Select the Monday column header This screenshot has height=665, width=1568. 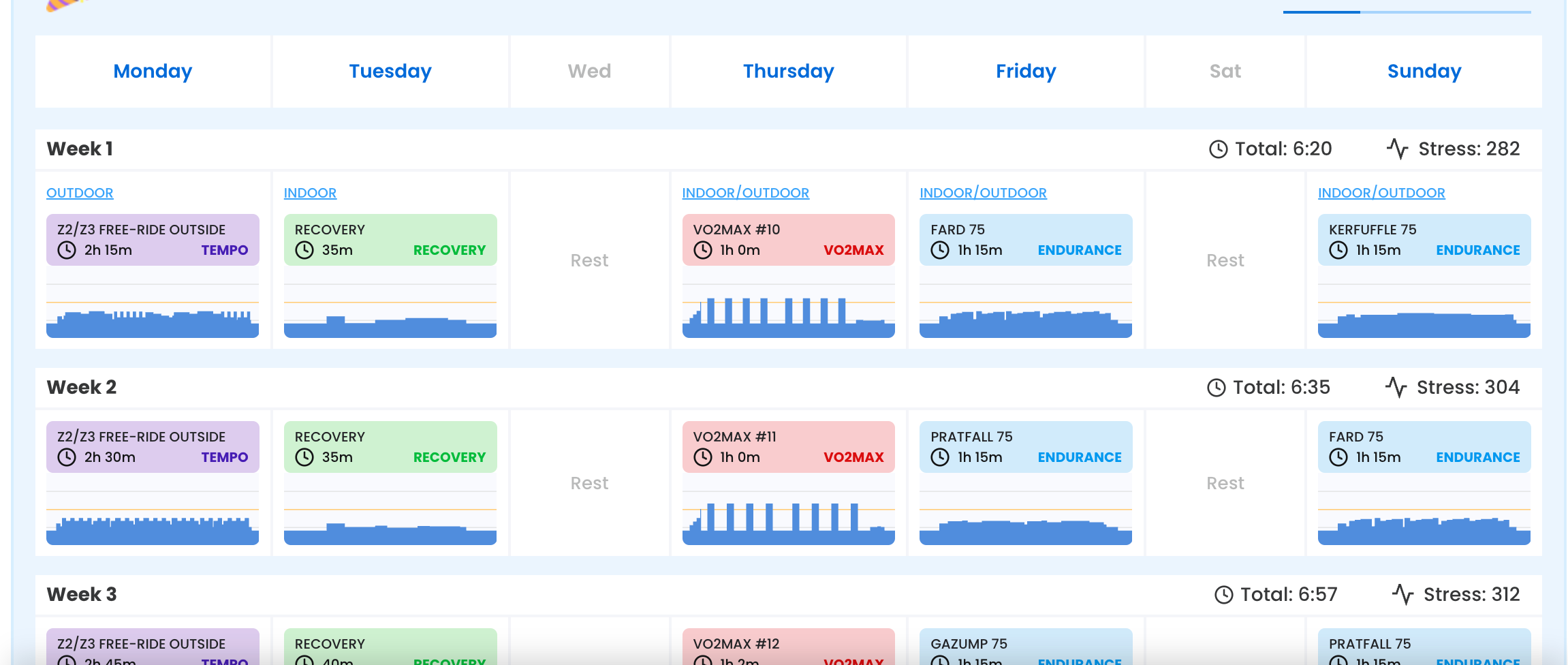(x=153, y=71)
